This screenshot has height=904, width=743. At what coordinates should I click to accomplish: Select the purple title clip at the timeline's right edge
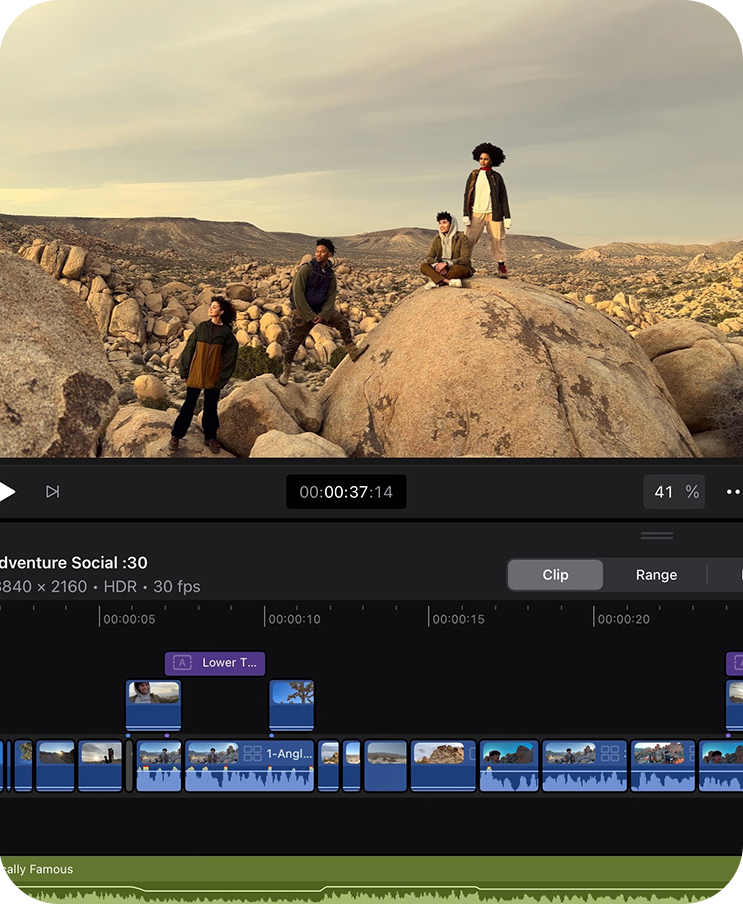(735, 663)
